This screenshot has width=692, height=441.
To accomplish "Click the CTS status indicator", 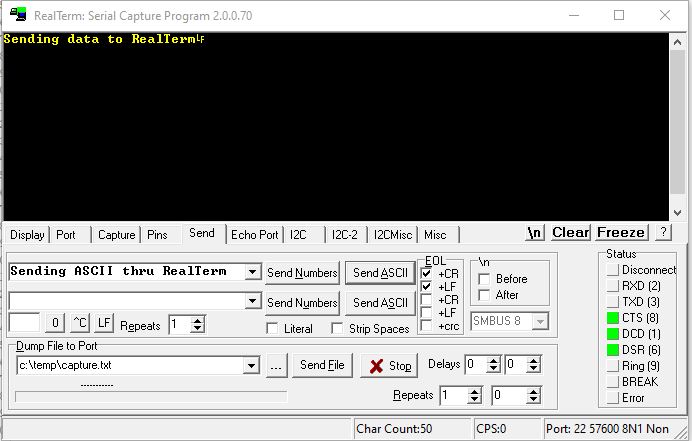I will click(612, 318).
